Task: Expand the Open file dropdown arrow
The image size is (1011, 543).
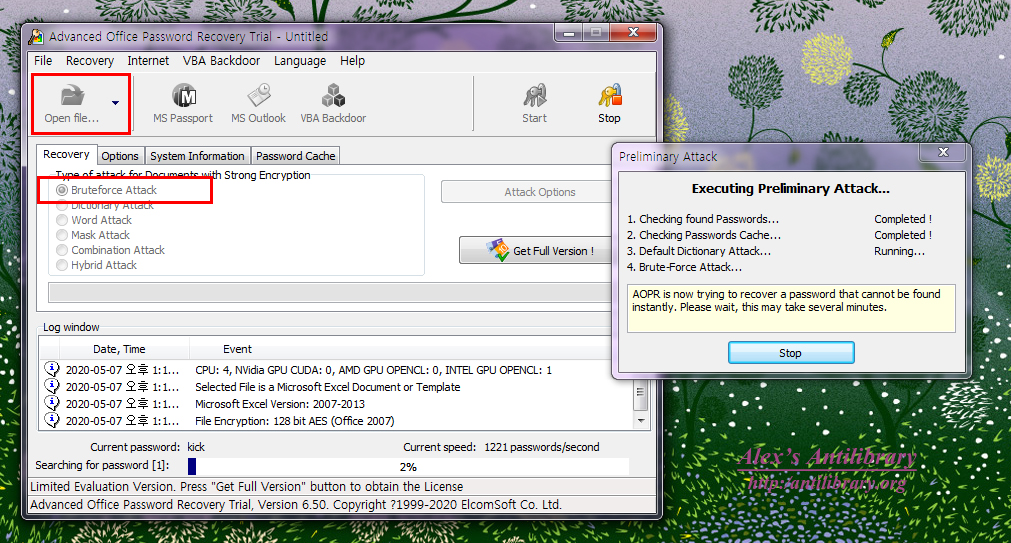Action: 115,103
